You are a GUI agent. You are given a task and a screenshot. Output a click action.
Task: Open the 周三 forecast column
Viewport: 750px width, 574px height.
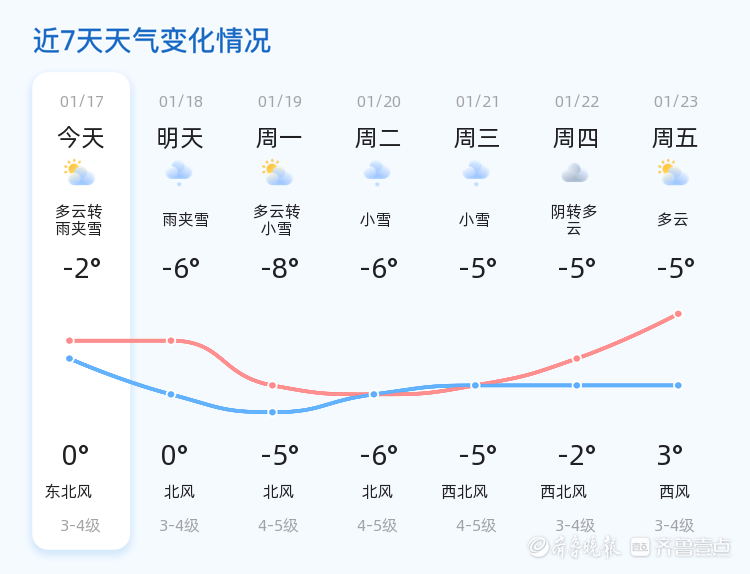[477, 137]
